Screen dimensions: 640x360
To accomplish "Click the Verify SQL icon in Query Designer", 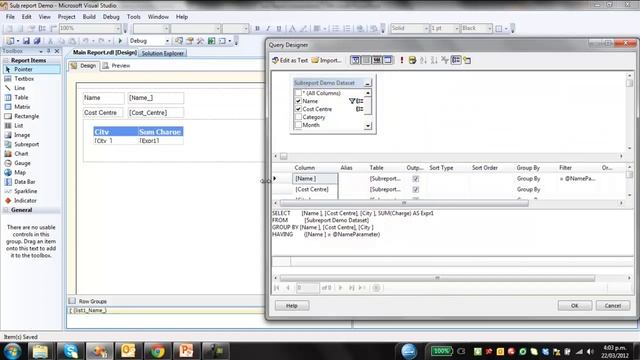I will (412, 60).
